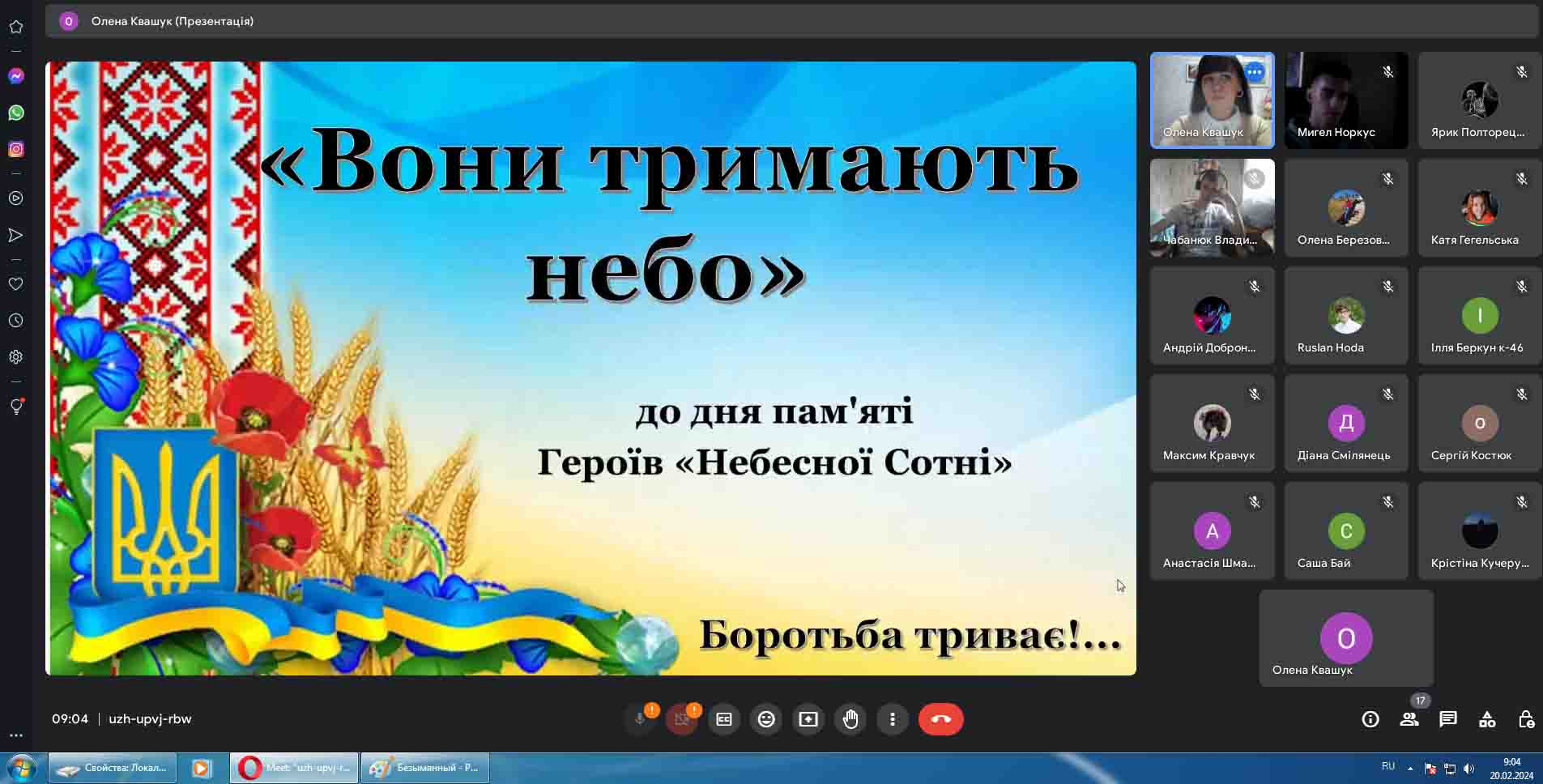This screenshot has height=784, width=1543.
Task: Switch to Opera Meet taskbar window
Action: [294, 768]
